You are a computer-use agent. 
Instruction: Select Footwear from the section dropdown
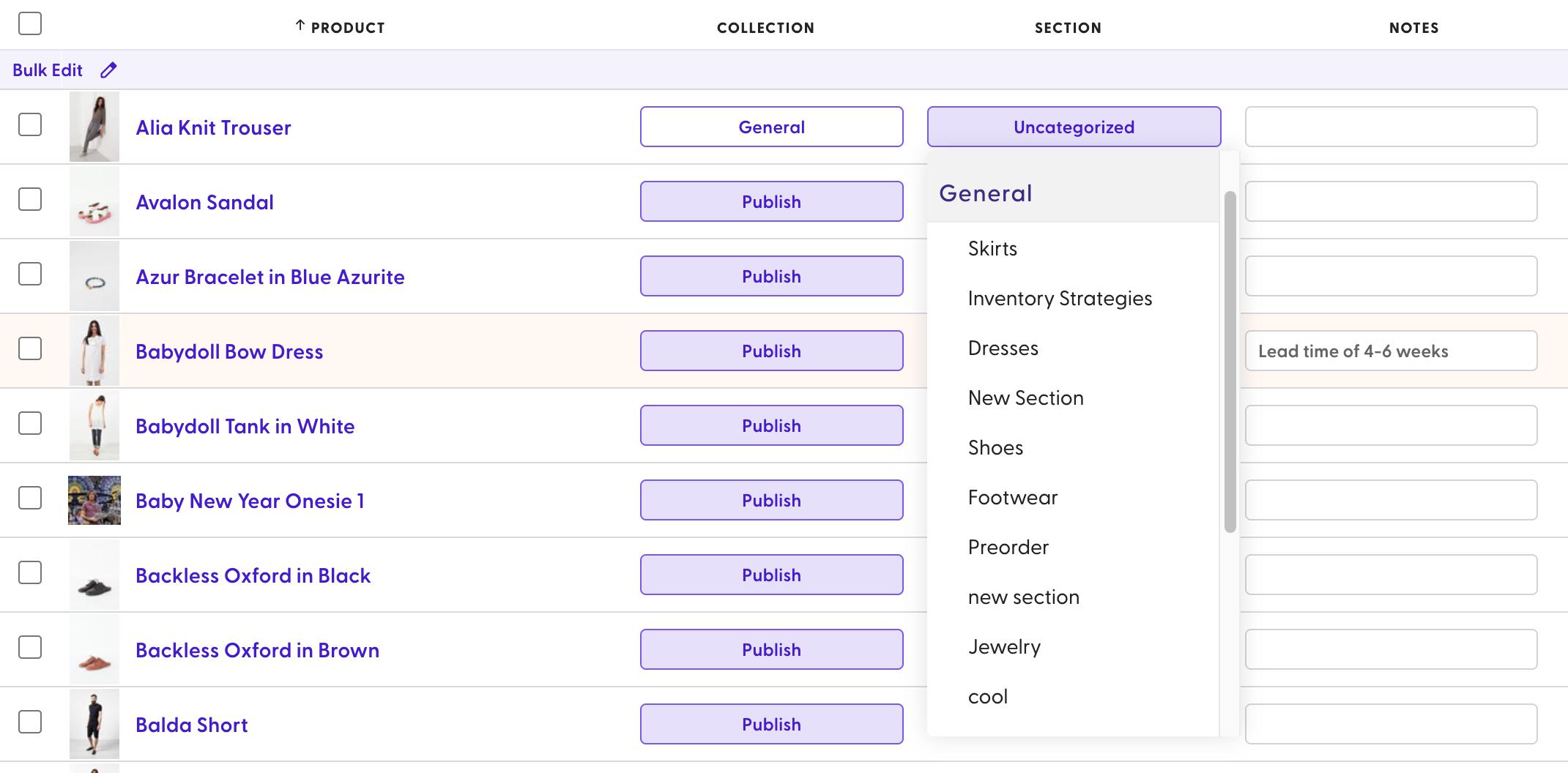click(1013, 498)
